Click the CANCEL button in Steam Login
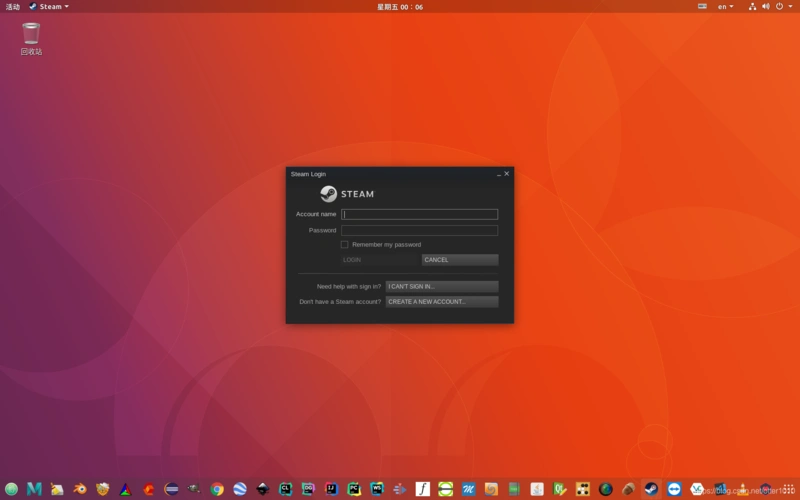The image size is (800, 500). point(460,260)
